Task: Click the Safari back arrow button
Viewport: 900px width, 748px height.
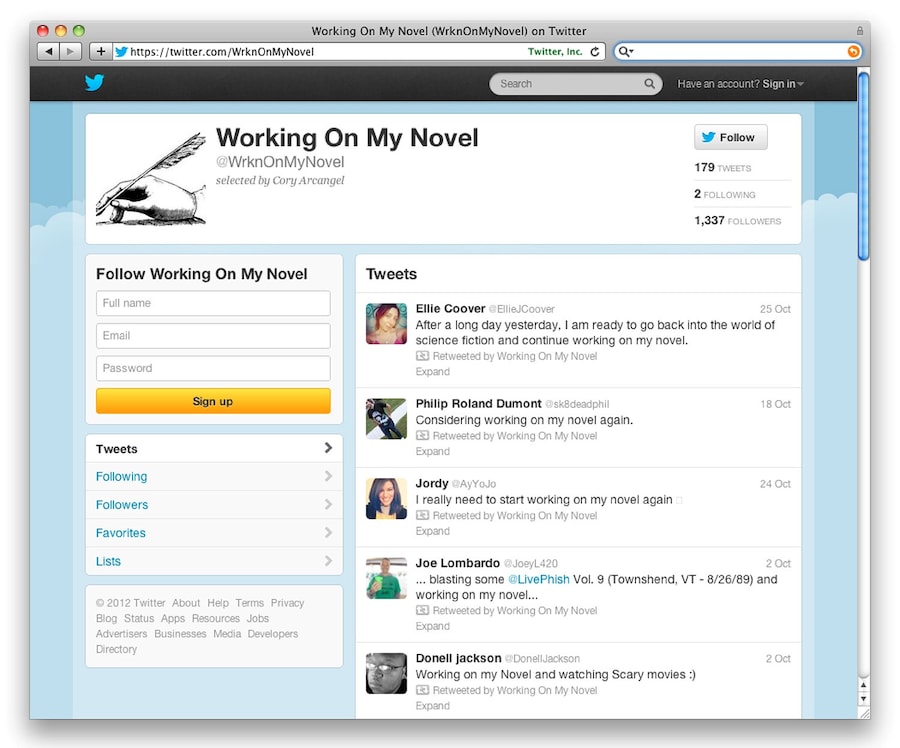Action: point(48,51)
